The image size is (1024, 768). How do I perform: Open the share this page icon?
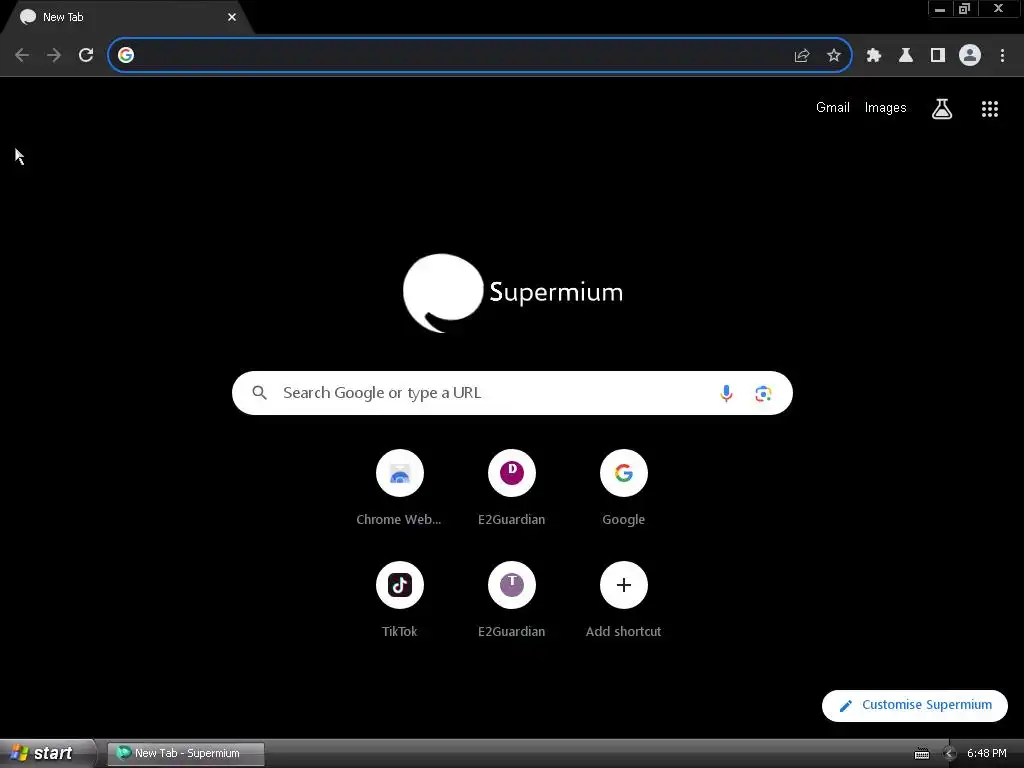point(802,56)
